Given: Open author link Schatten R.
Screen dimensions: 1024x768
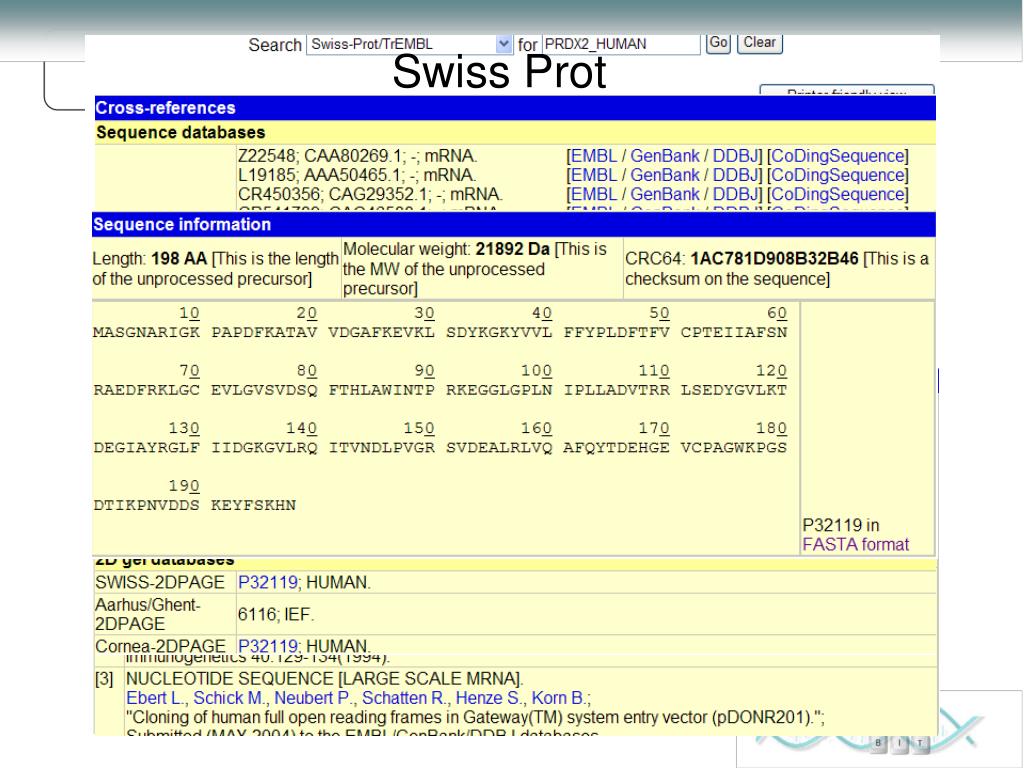Looking at the screenshot, I should [404, 698].
